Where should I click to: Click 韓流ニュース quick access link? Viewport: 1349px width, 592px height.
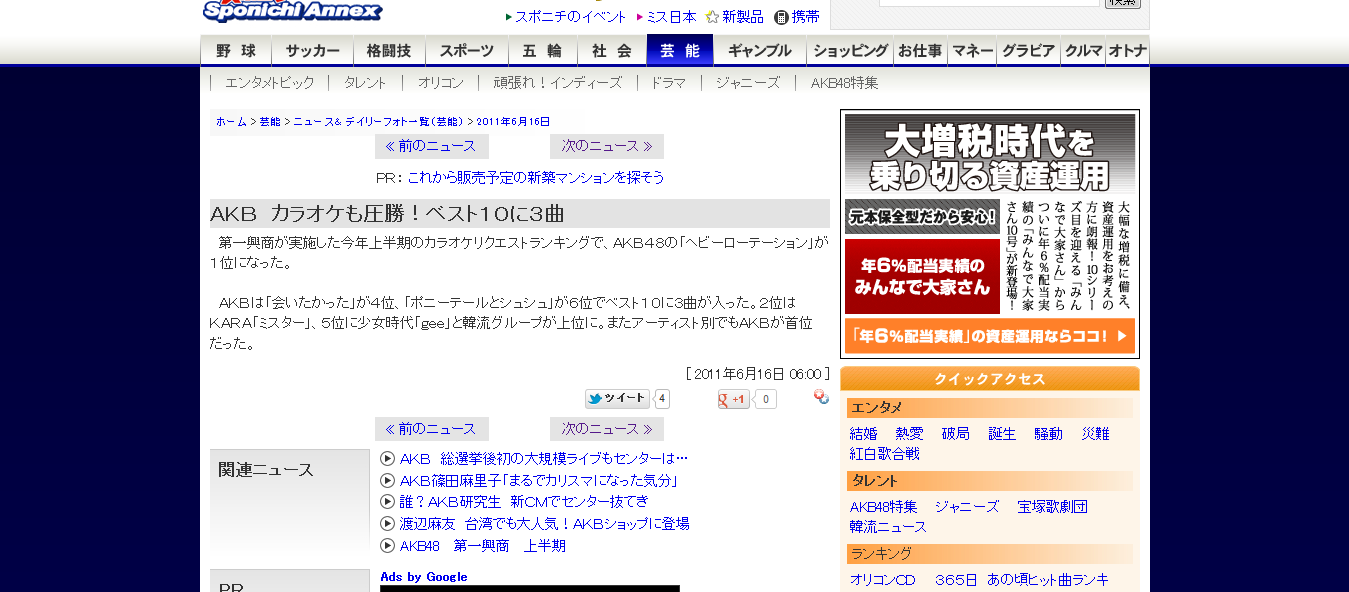point(888,526)
